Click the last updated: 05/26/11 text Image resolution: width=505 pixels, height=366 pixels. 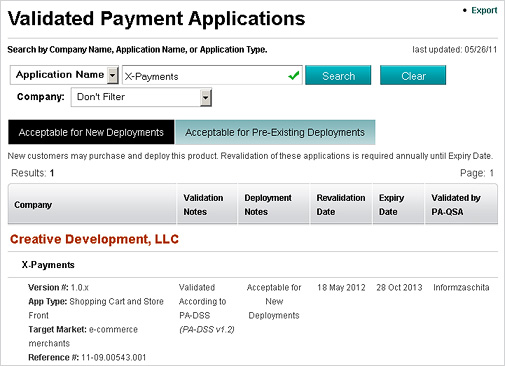point(455,50)
